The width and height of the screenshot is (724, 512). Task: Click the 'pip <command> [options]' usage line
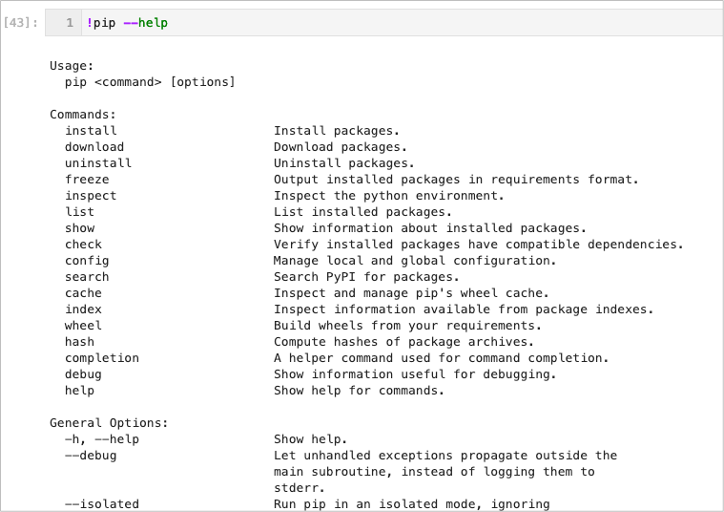click(x=150, y=82)
